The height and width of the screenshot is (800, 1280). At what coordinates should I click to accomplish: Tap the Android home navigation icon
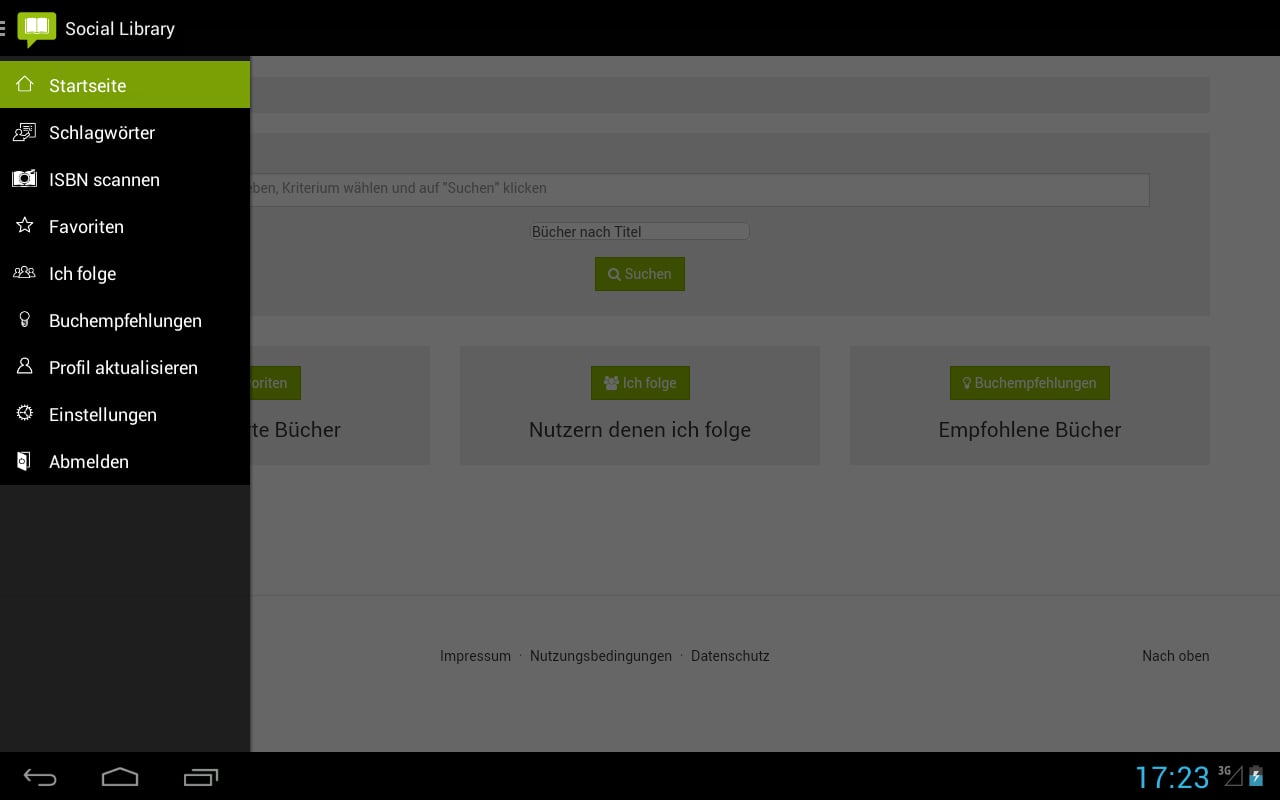click(x=120, y=777)
